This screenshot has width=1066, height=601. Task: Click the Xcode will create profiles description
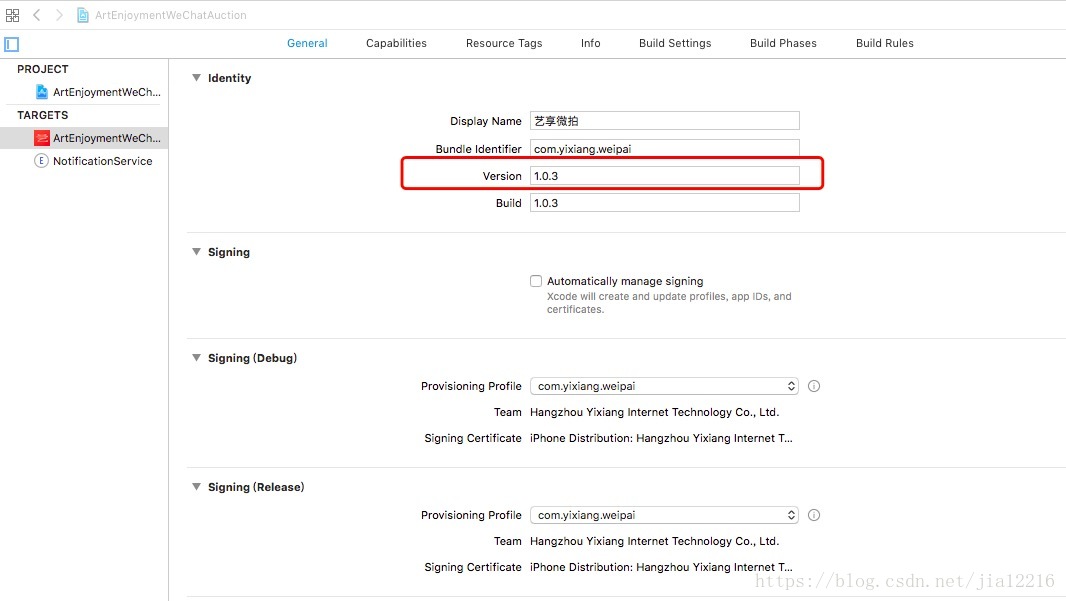pos(669,303)
